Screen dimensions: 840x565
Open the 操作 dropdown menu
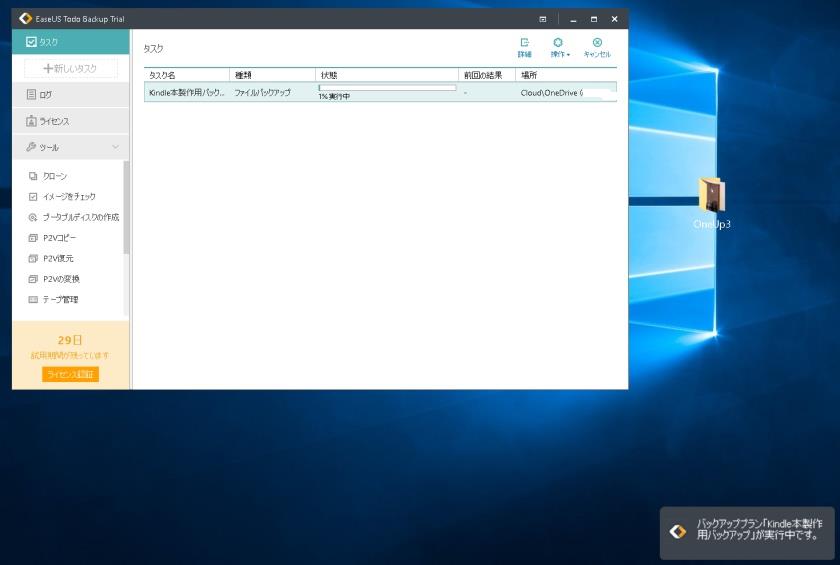[x=560, y=48]
